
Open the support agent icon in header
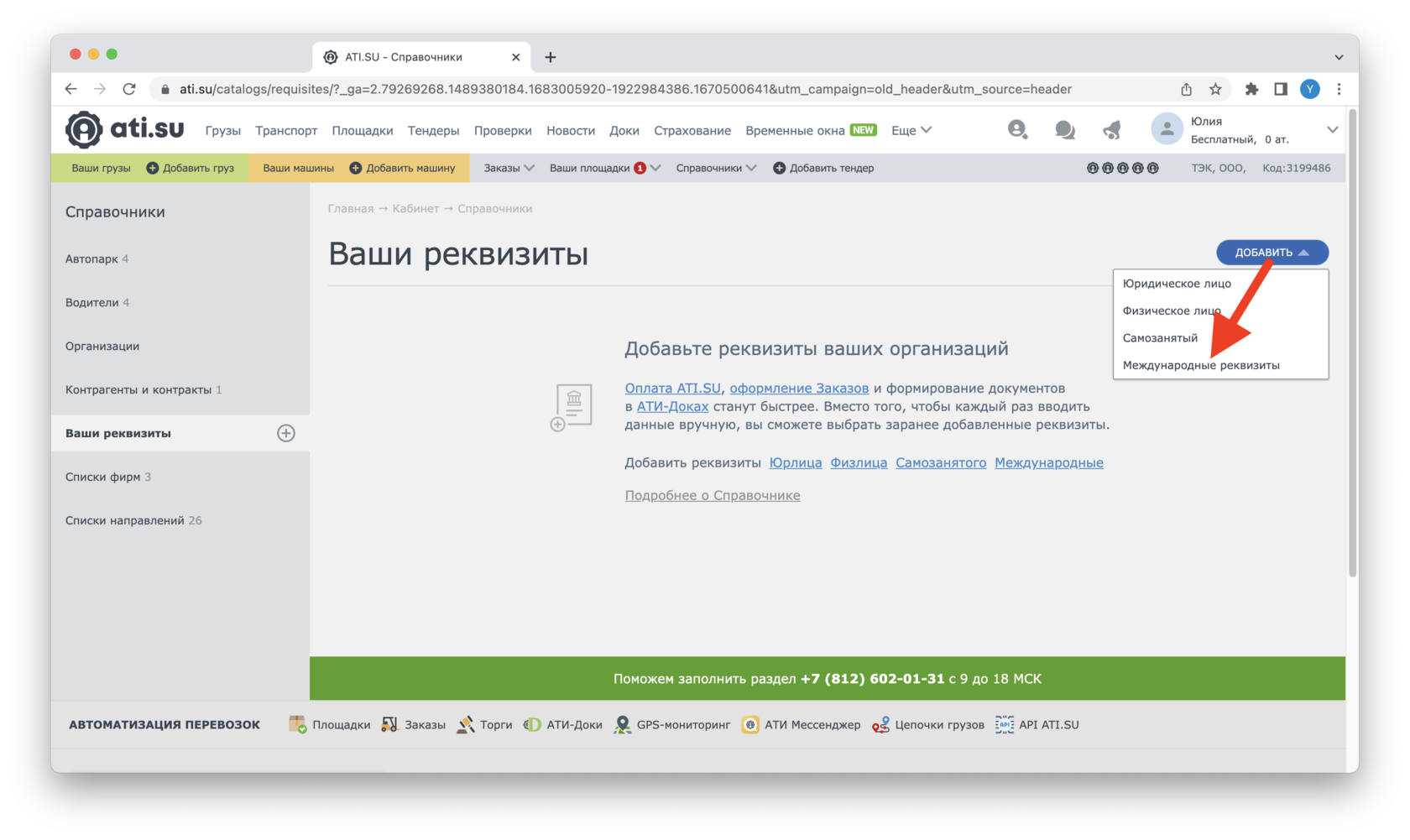pos(1017,129)
